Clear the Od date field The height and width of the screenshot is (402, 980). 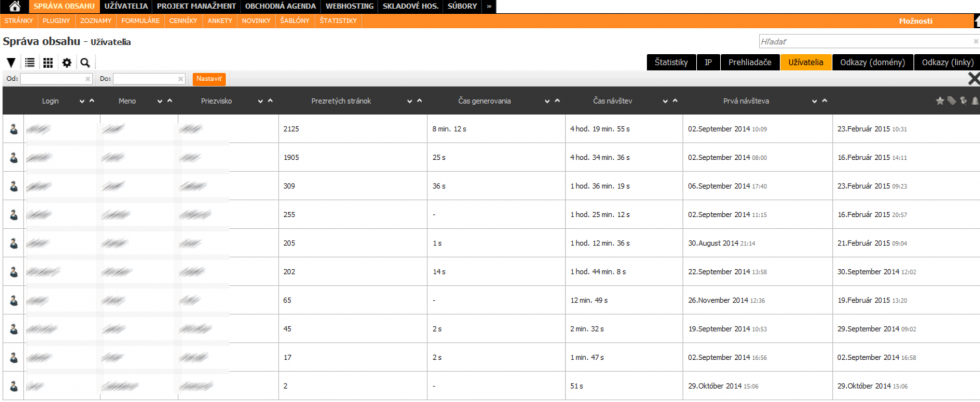(87, 78)
